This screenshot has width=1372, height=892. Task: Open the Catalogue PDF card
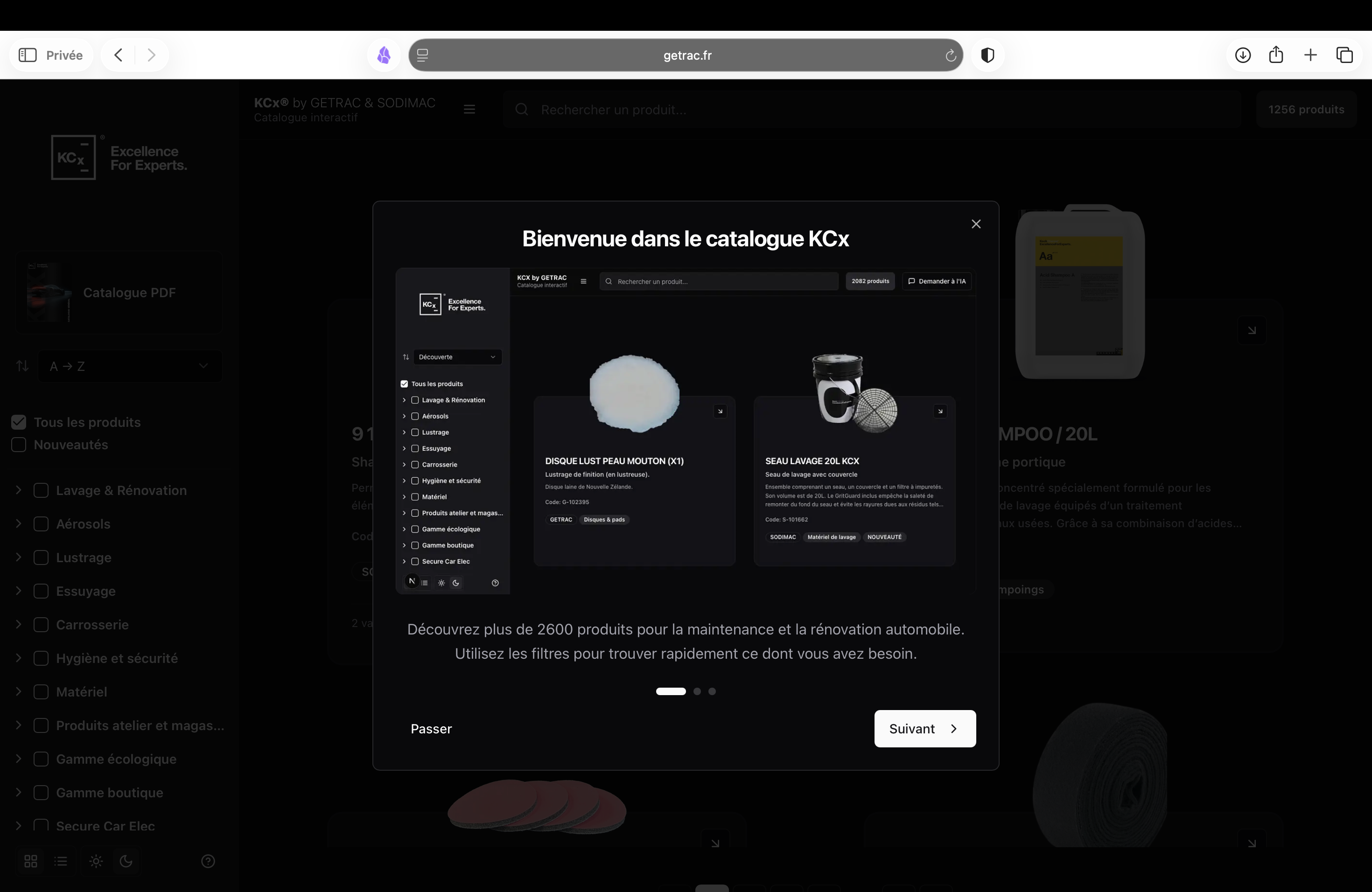[119, 293]
